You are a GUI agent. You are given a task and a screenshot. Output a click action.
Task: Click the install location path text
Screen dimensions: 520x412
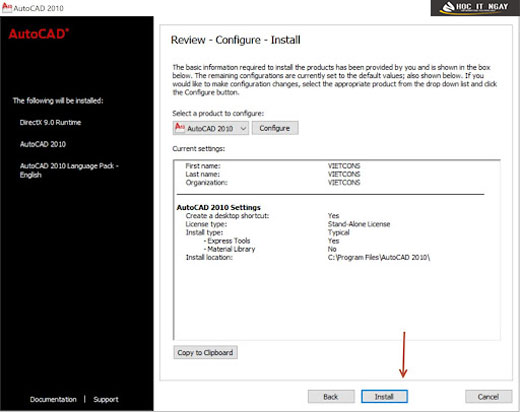[x=379, y=257]
